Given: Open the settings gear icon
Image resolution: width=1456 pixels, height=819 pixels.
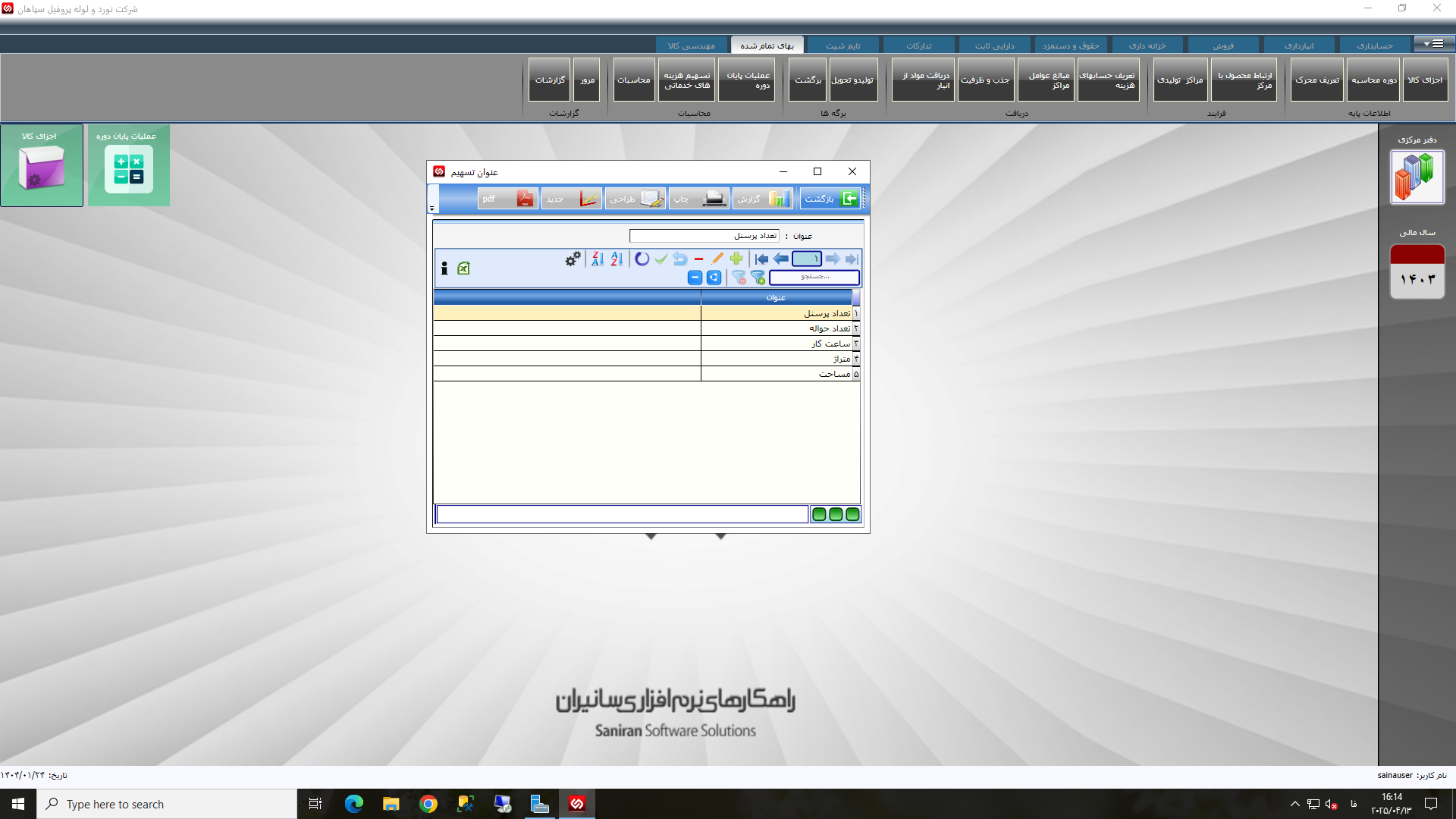Looking at the screenshot, I should click(x=572, y=259).
